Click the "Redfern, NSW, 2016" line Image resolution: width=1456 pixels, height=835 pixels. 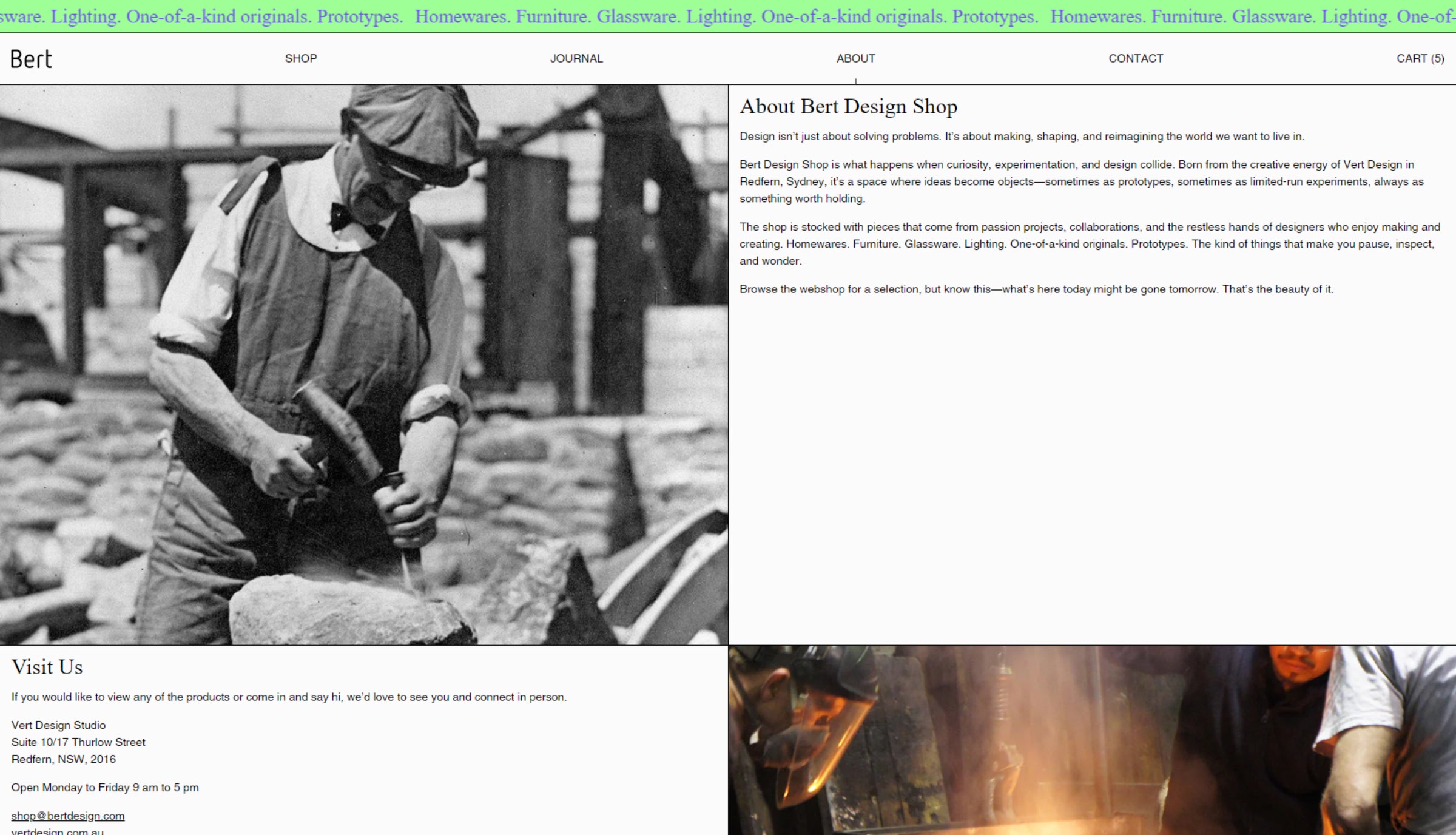click(64, 759)
